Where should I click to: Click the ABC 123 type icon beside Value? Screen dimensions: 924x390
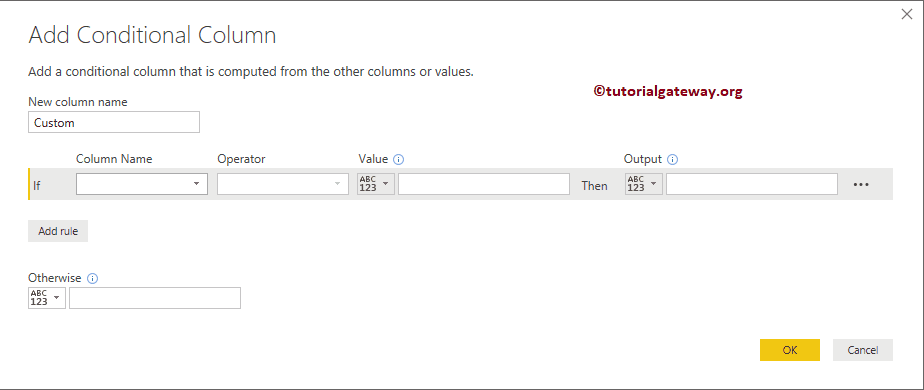click(367, 184)
